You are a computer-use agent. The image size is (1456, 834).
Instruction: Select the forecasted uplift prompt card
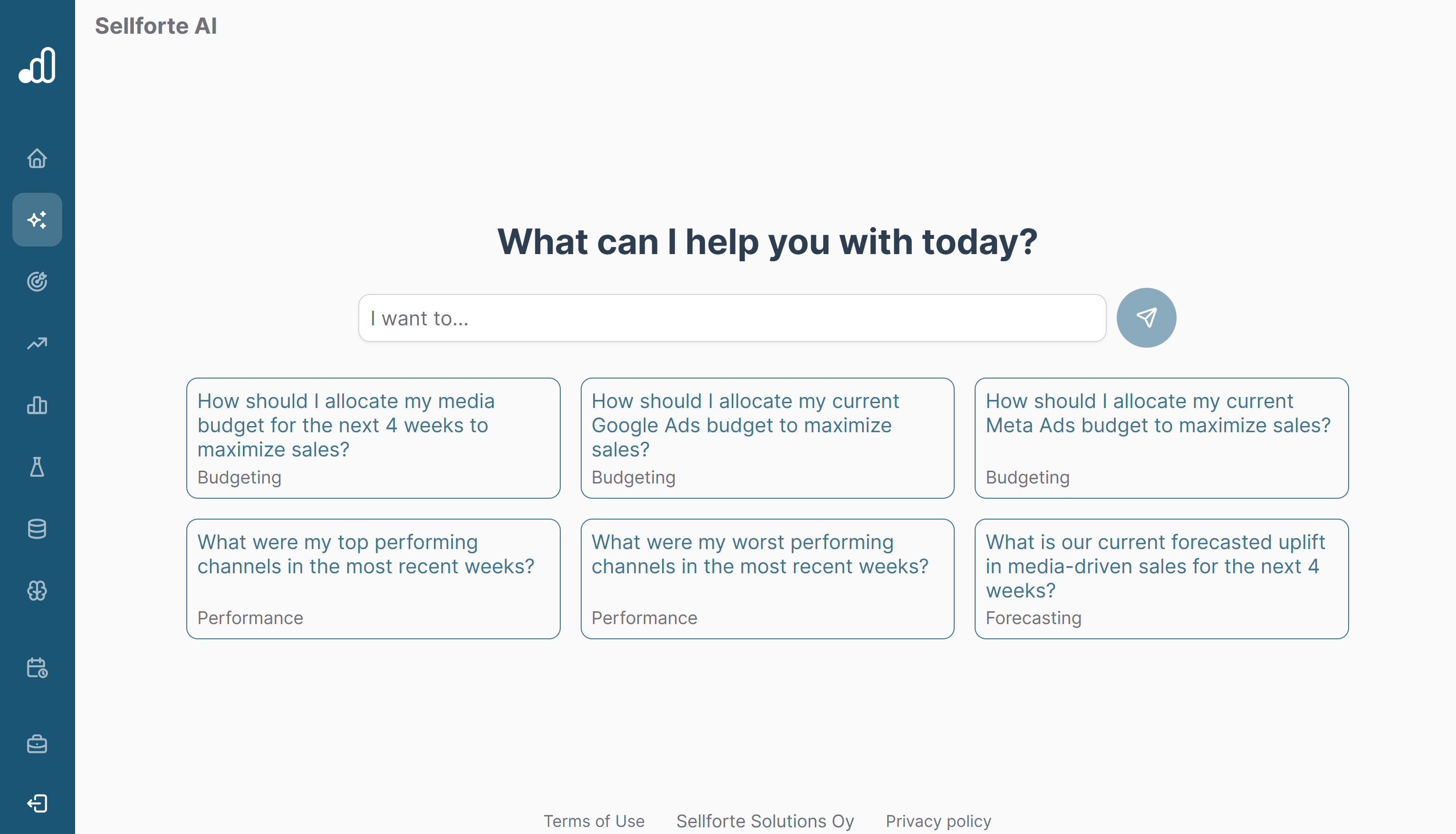click(1161, 579)
